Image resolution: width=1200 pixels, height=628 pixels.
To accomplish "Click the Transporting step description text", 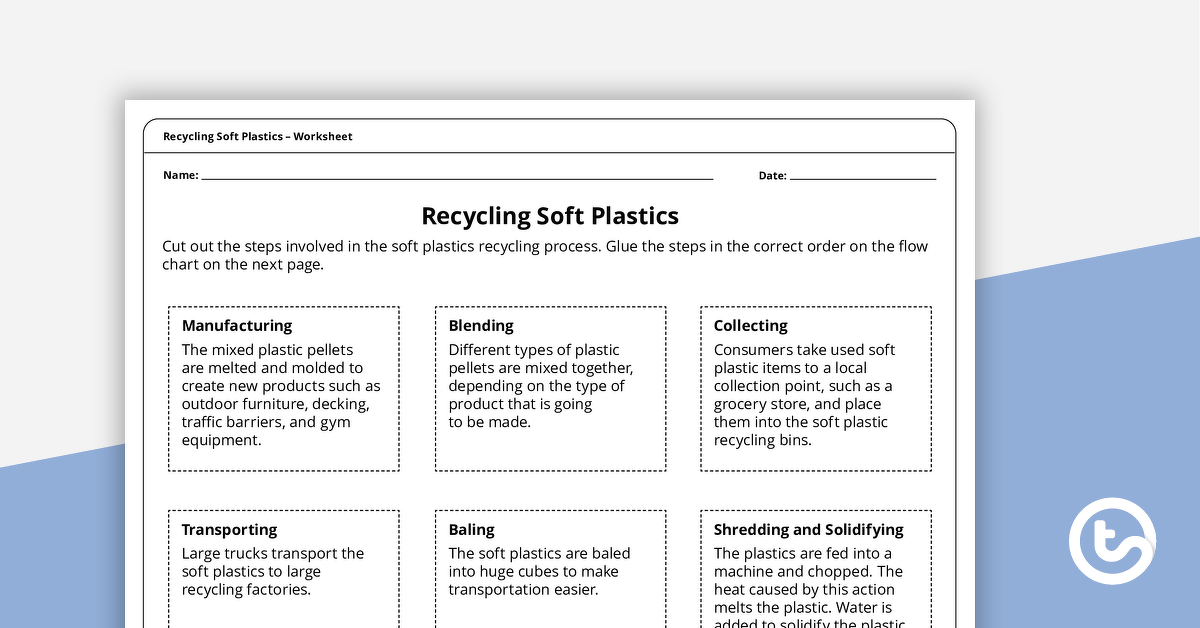I will click(x=272, y=572).
